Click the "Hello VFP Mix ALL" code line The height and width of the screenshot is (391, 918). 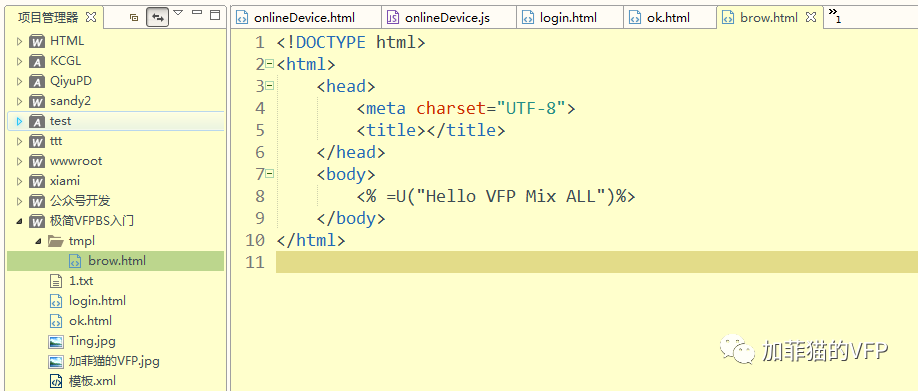point(496,196)
